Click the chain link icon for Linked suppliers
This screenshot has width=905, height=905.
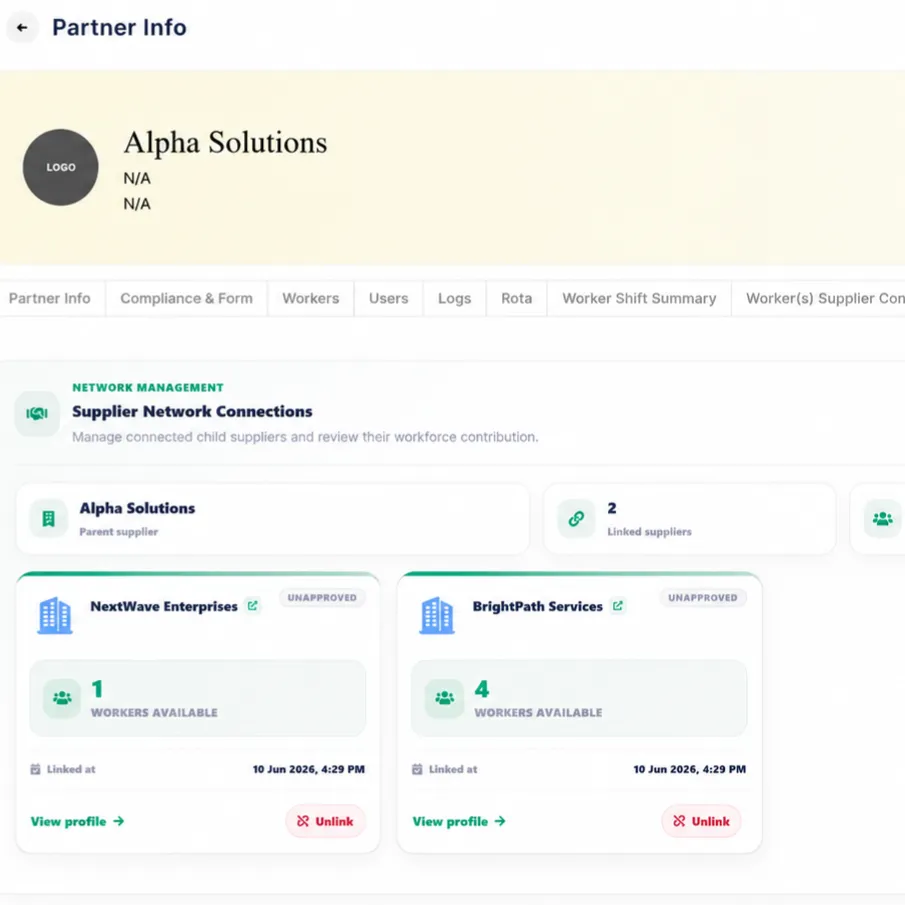576,519
